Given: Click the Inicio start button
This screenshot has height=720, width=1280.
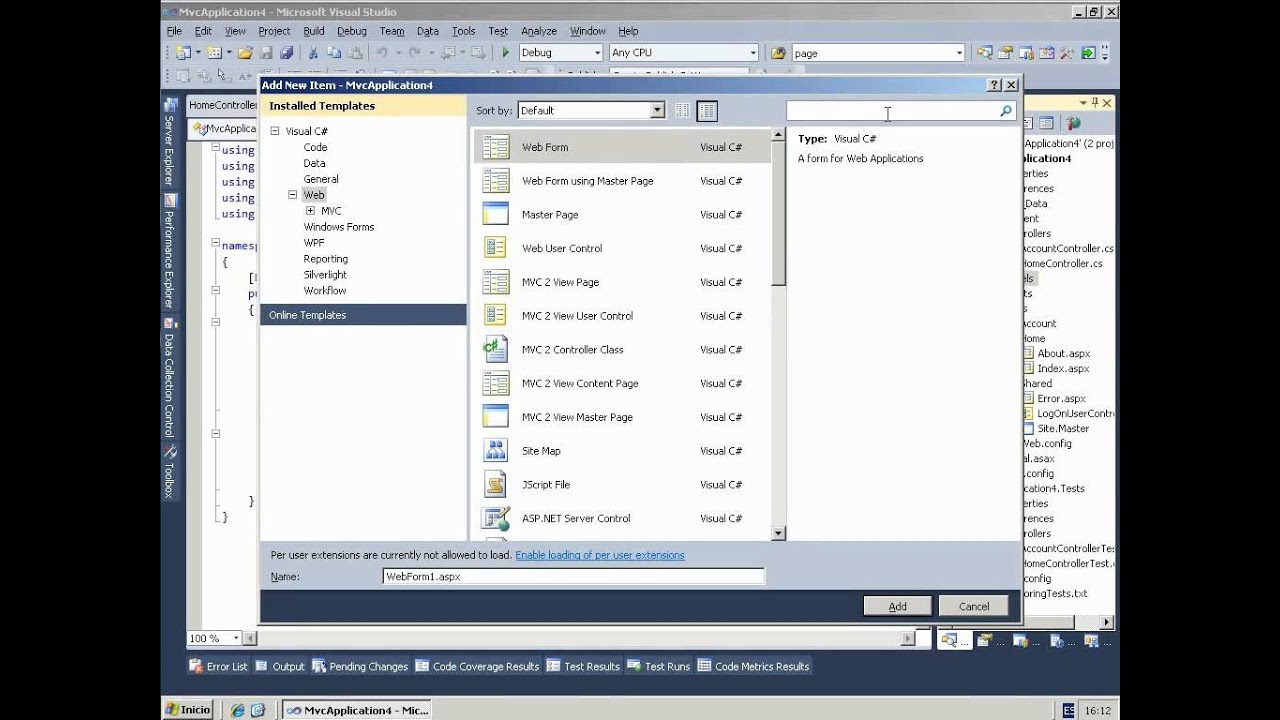Looking at the screenshot, I should coord(188,710).
